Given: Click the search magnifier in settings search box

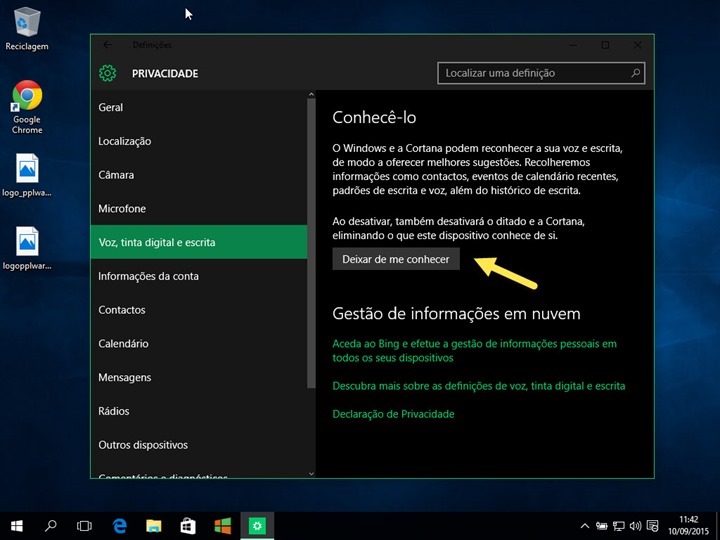Looking at the screenshot, I should click(636, 73).
